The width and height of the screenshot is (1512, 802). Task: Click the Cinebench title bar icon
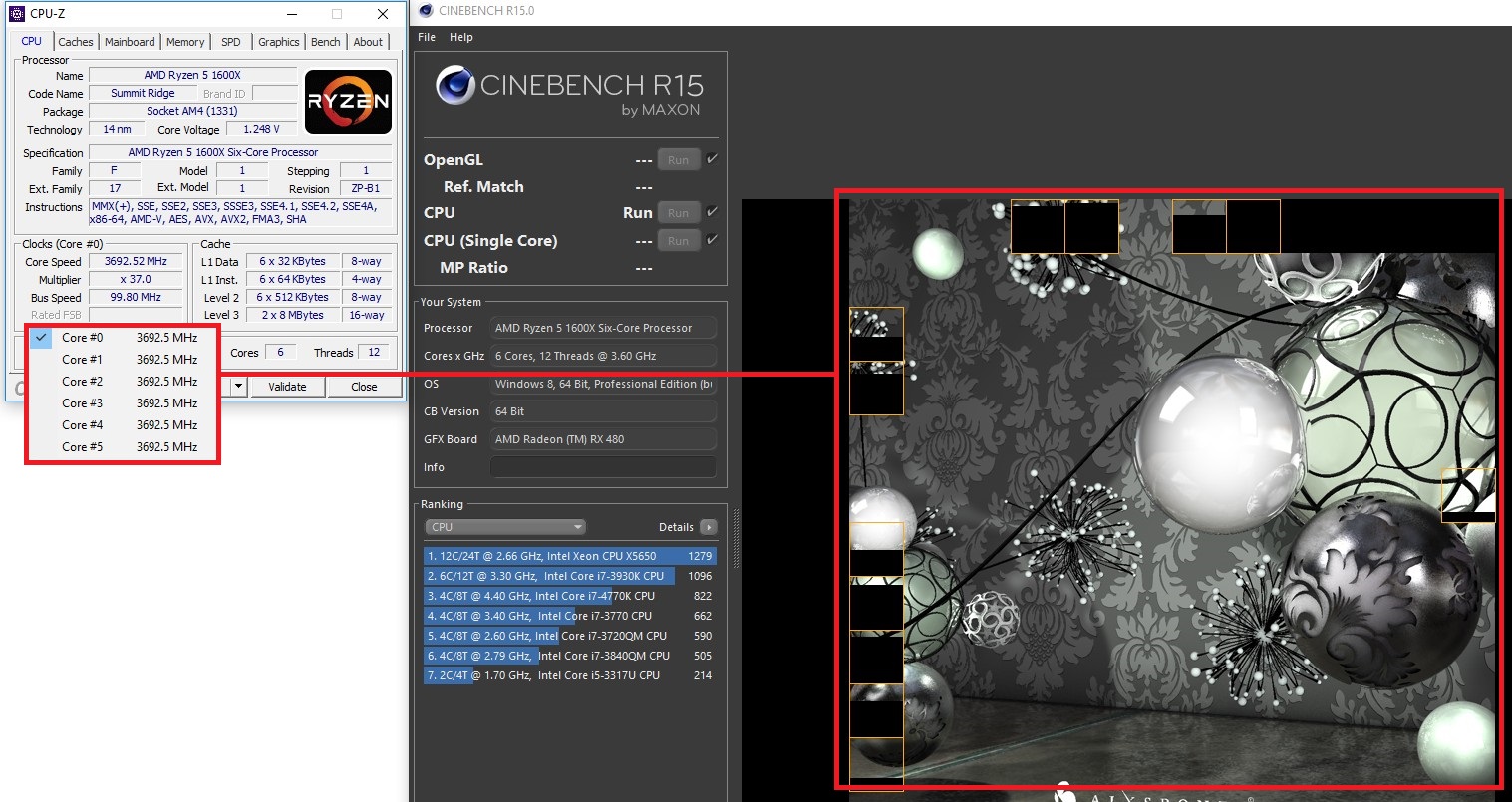tap(426, 11)
